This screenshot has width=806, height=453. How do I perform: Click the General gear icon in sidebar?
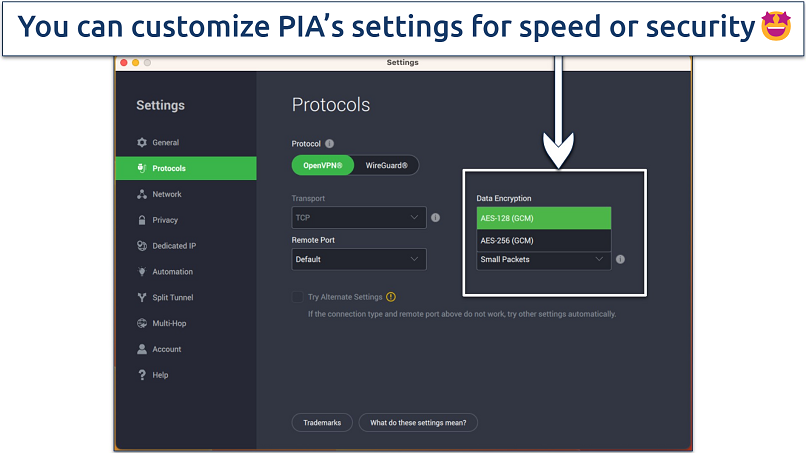(142, 143)
